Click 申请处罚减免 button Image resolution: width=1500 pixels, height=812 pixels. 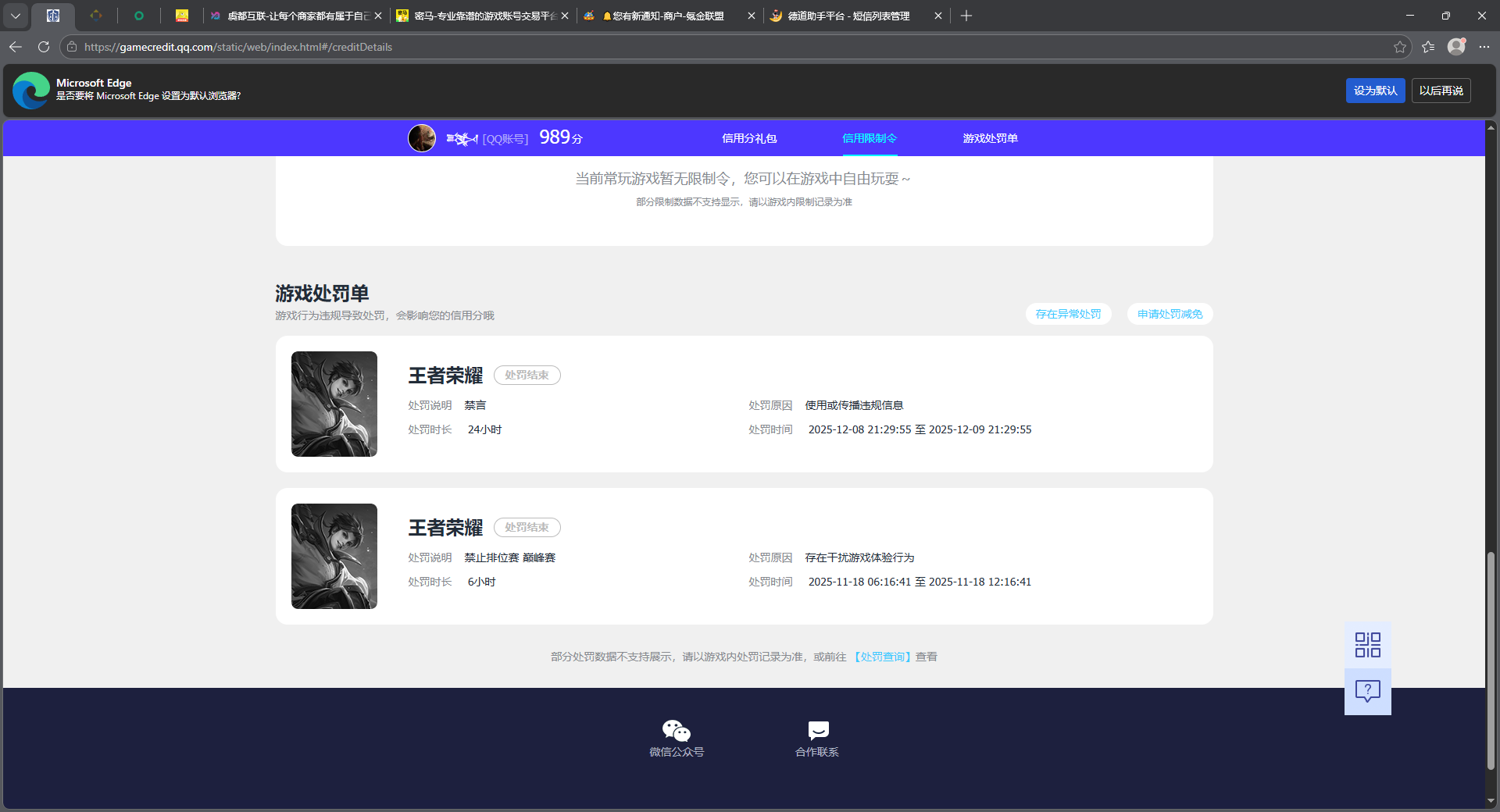1170,314
